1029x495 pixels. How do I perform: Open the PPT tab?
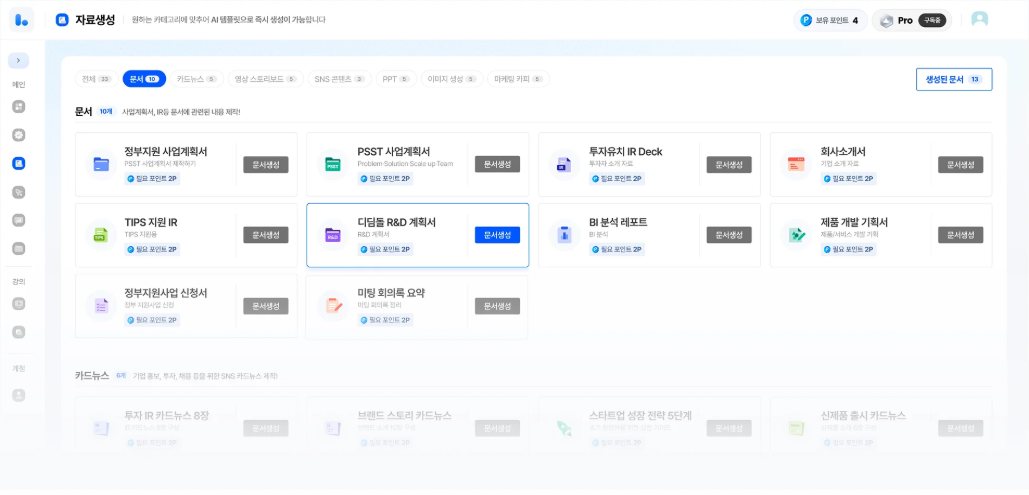coord(396,79)
